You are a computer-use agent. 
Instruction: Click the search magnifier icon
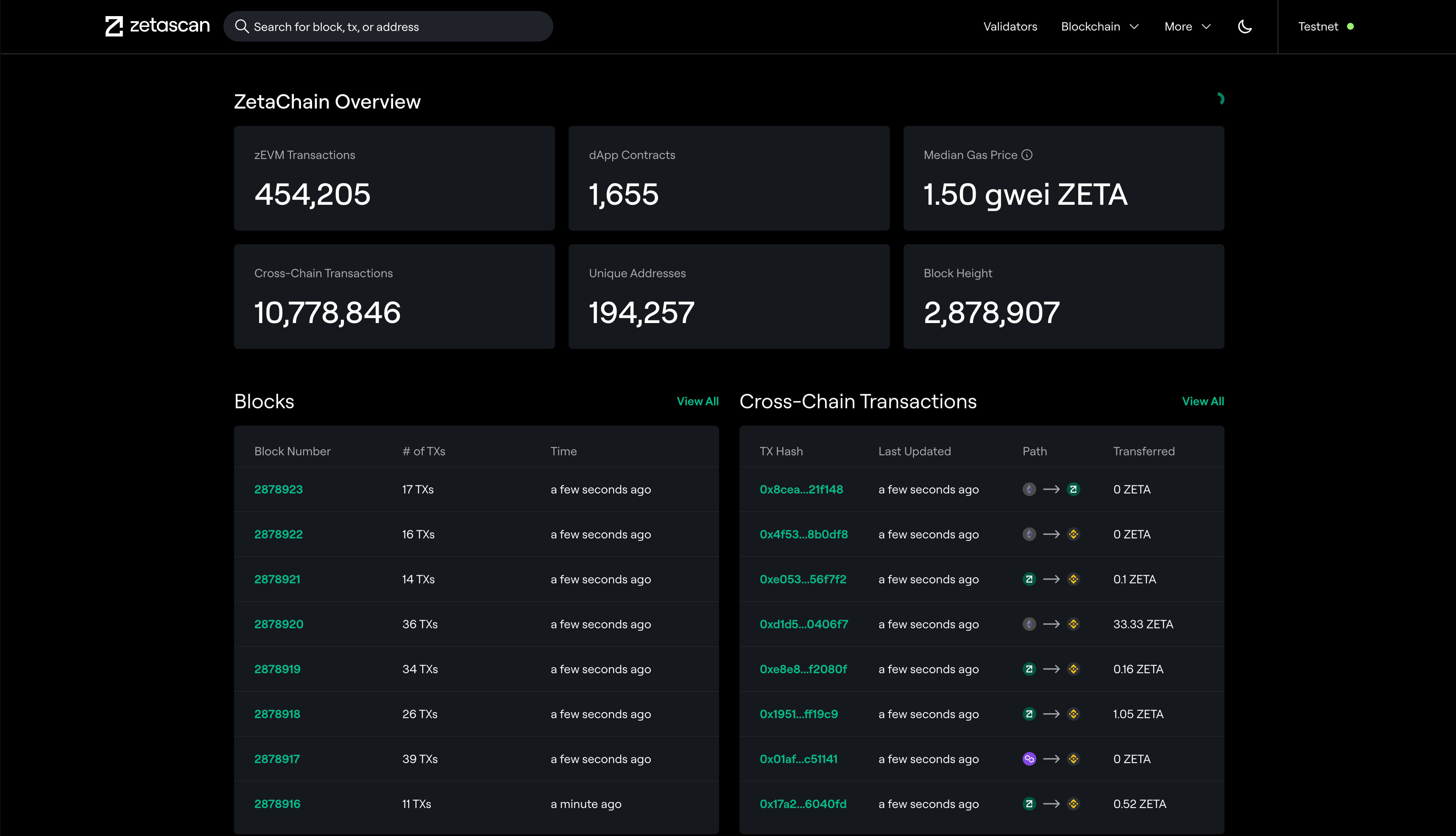pos(242,26)
